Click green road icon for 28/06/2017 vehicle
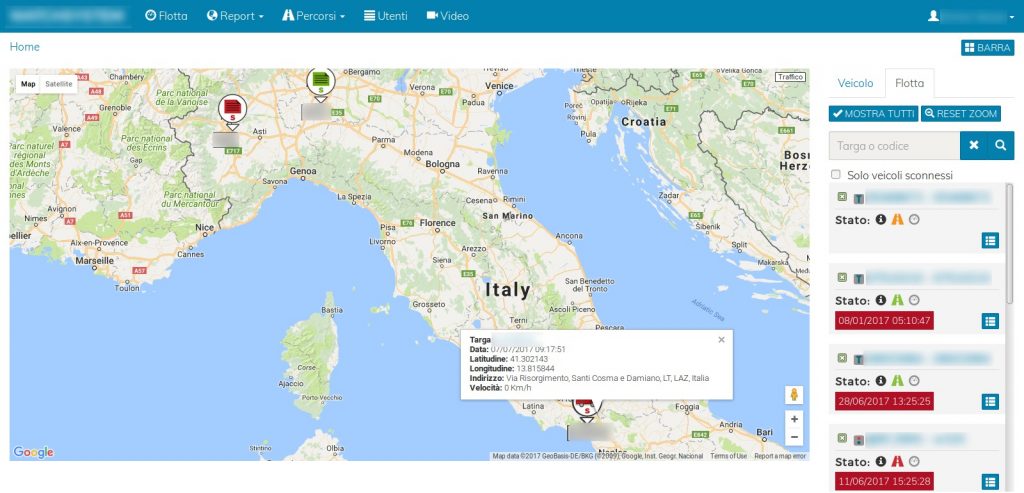 pos(897,381)
